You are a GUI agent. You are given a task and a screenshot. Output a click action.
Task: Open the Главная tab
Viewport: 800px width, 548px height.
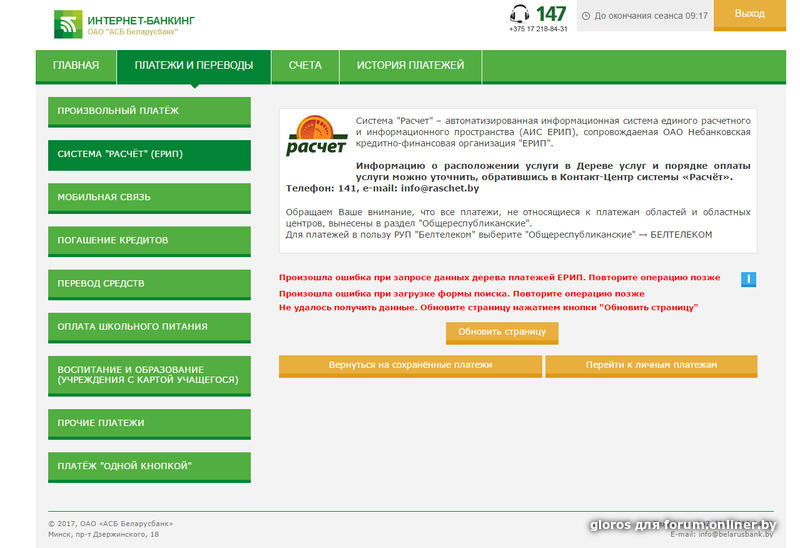click(76, 66)
